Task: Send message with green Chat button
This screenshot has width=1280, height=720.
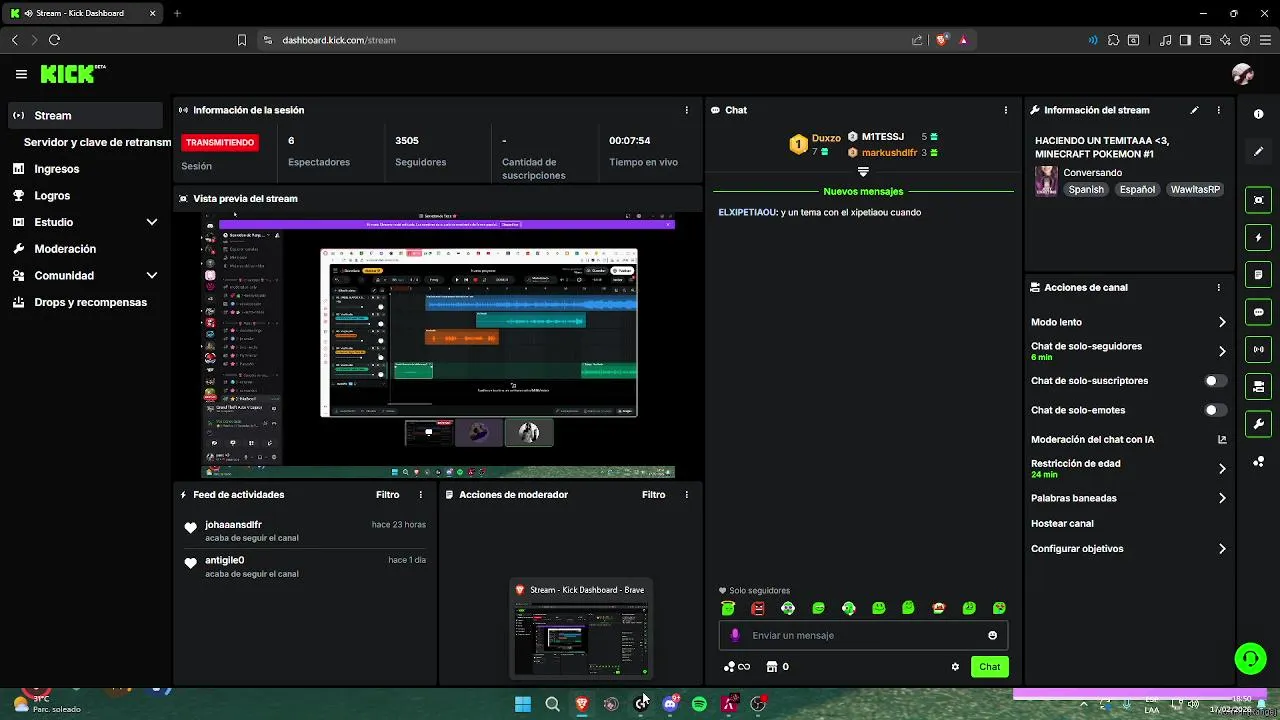Action: tap(989, 667)
